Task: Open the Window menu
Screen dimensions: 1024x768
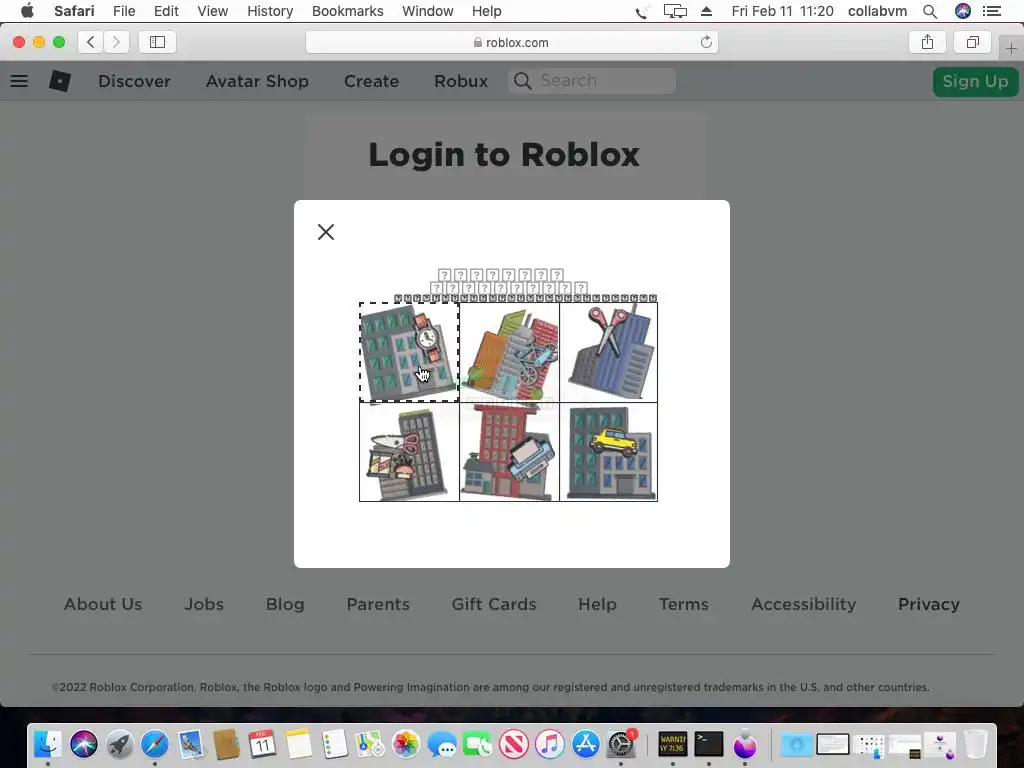Action: pos(428,11)
